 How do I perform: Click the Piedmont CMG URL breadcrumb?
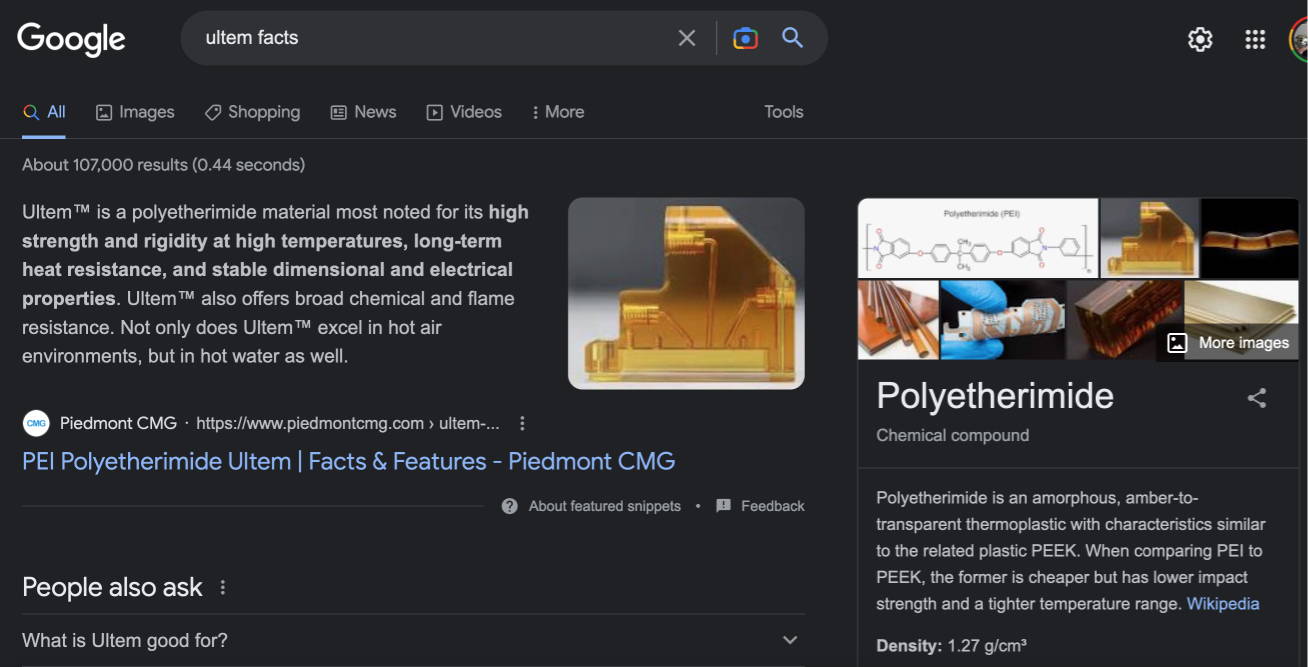348,423
